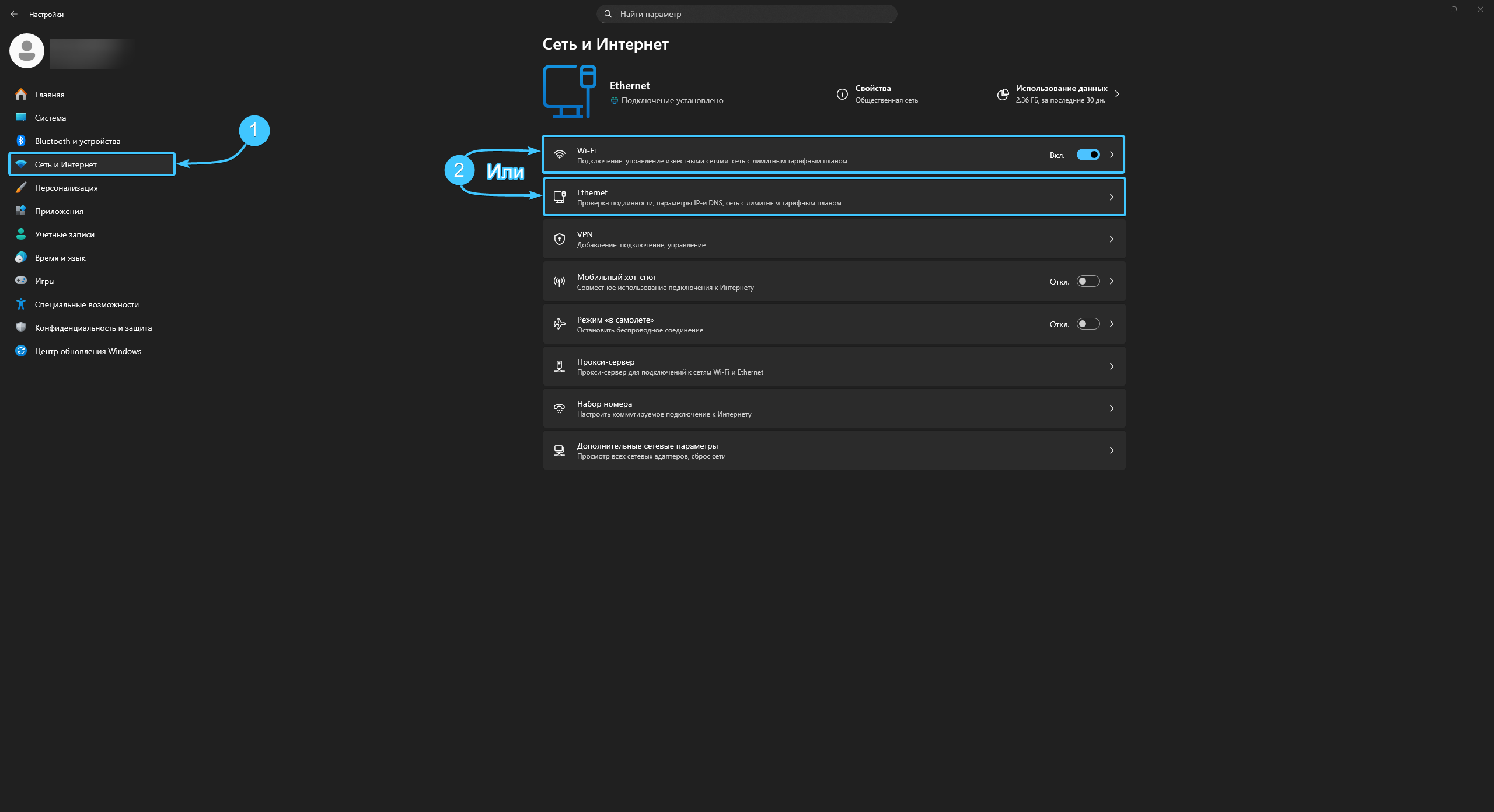
Task: Select Центр обновления Windows in sidebar
Action: (x=88, y=351)
